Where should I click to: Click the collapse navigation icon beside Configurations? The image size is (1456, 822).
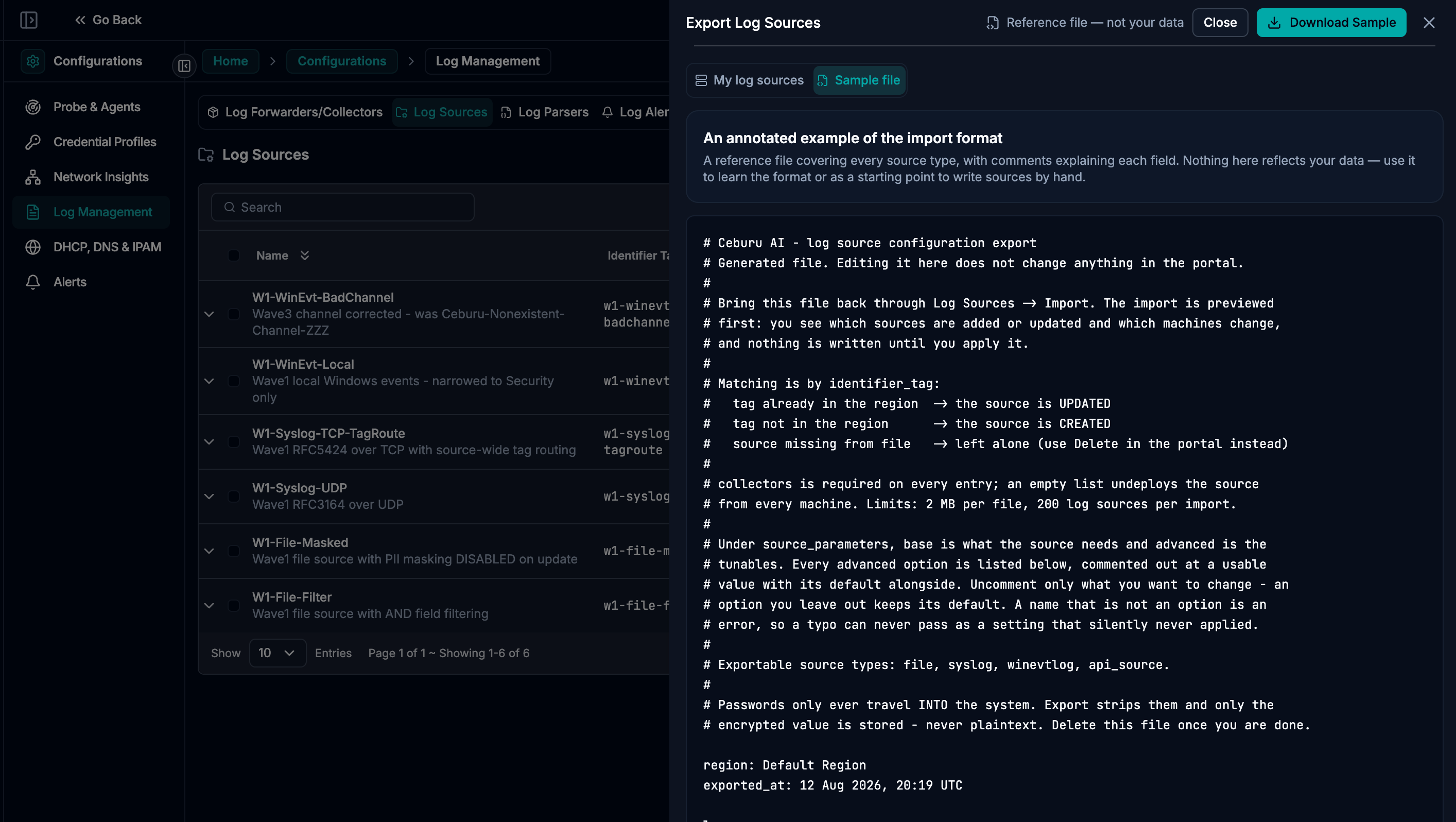pyautogui.click(x=184, y=65)
